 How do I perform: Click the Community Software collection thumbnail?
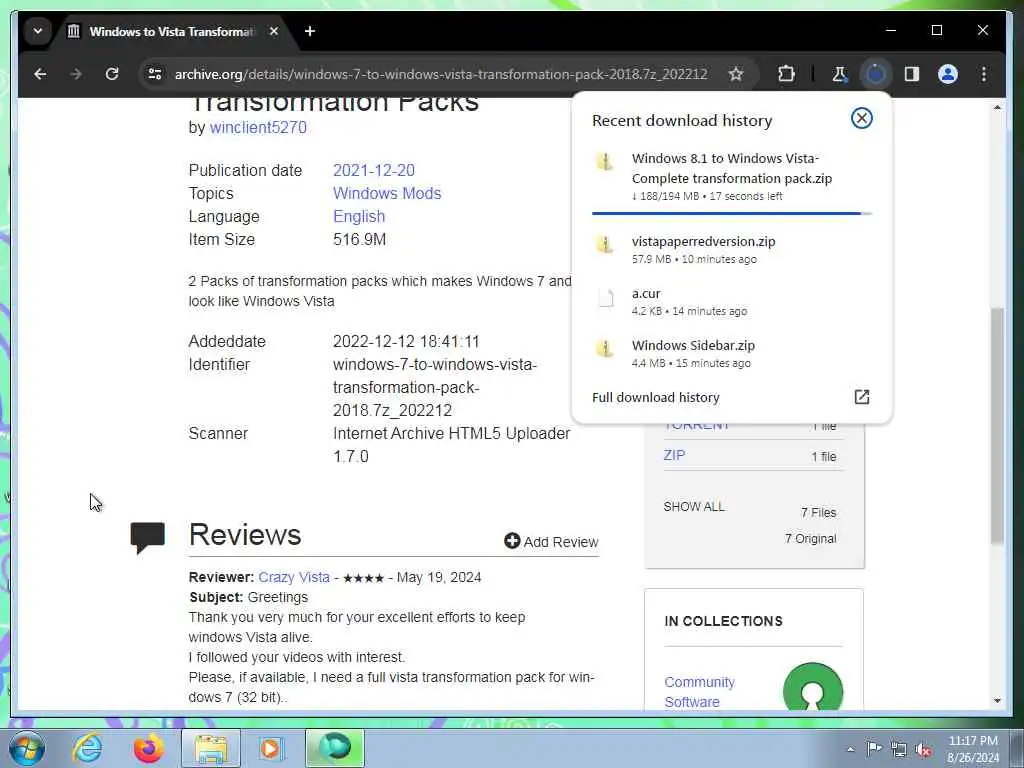812,687
